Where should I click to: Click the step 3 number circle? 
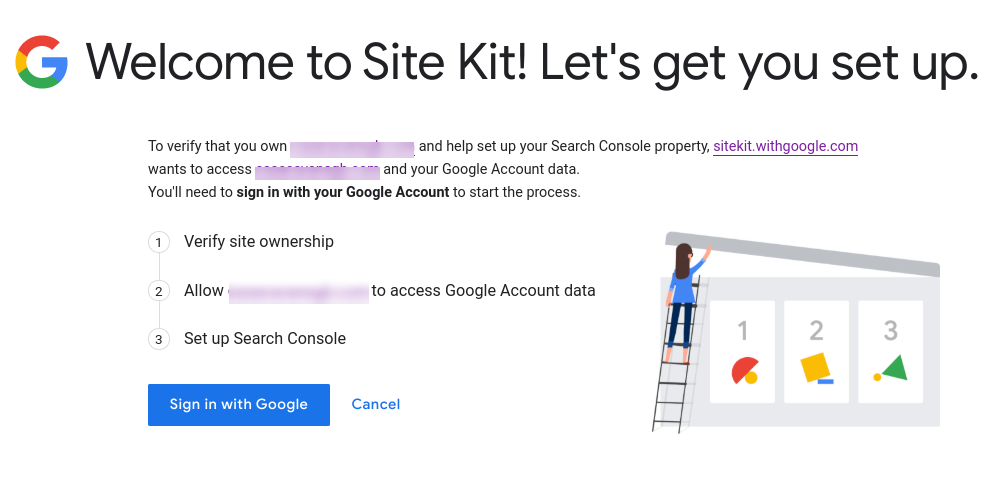tap(158, 339)
